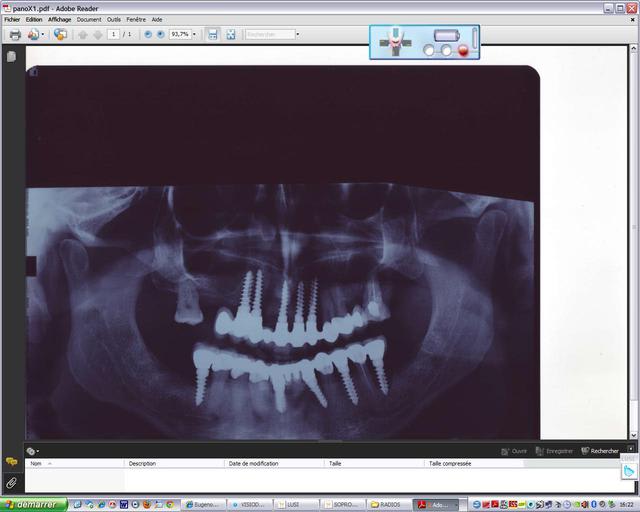640x512 pixels.
Task: Expand attachments panel options gear menu
Action: pos(33,451)
